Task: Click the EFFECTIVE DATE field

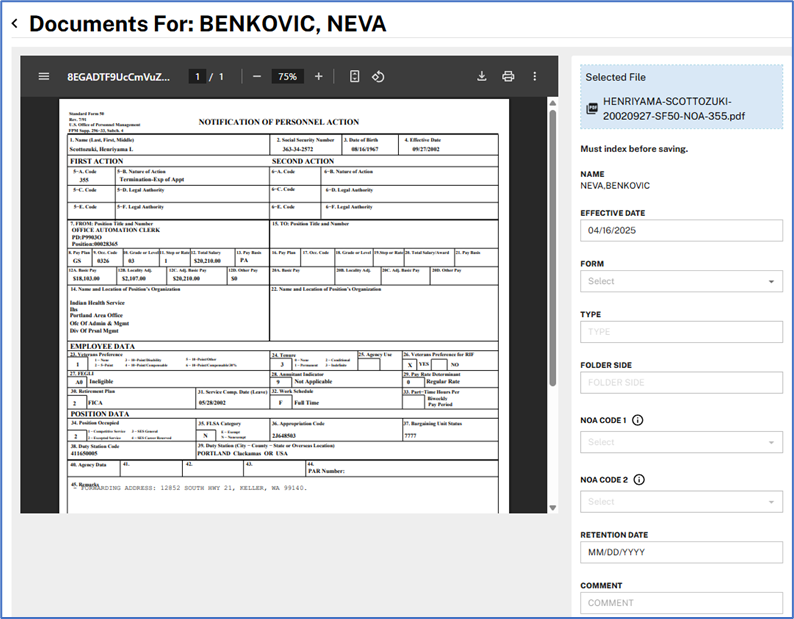Action: tap(681, 230)
